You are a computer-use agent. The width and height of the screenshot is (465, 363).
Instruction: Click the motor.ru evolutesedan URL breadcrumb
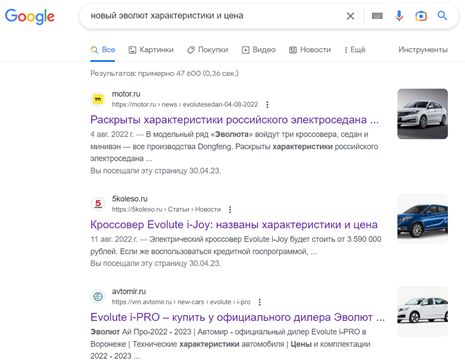[185, 105]
